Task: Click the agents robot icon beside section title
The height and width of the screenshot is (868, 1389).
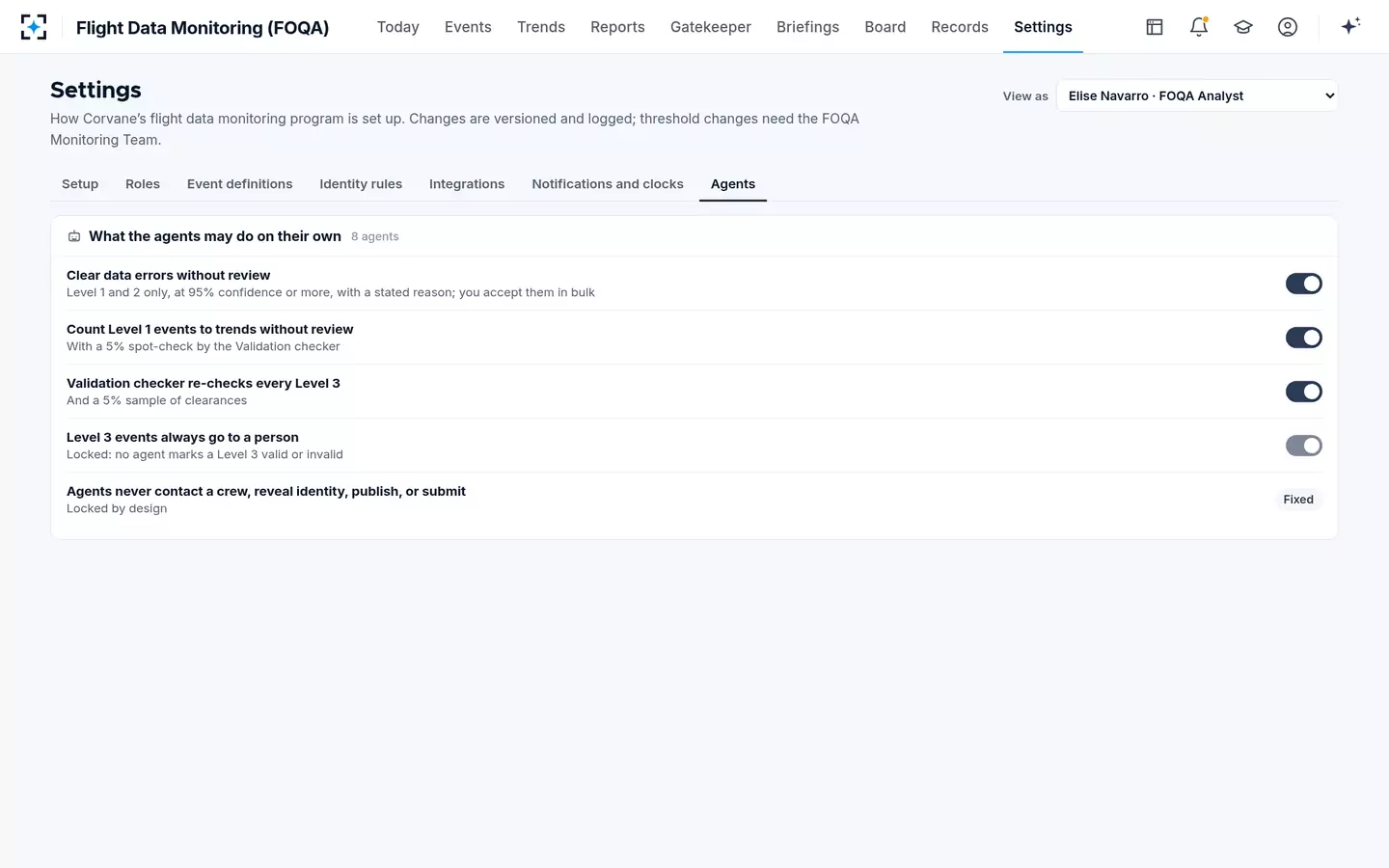Action: point(74,236)
